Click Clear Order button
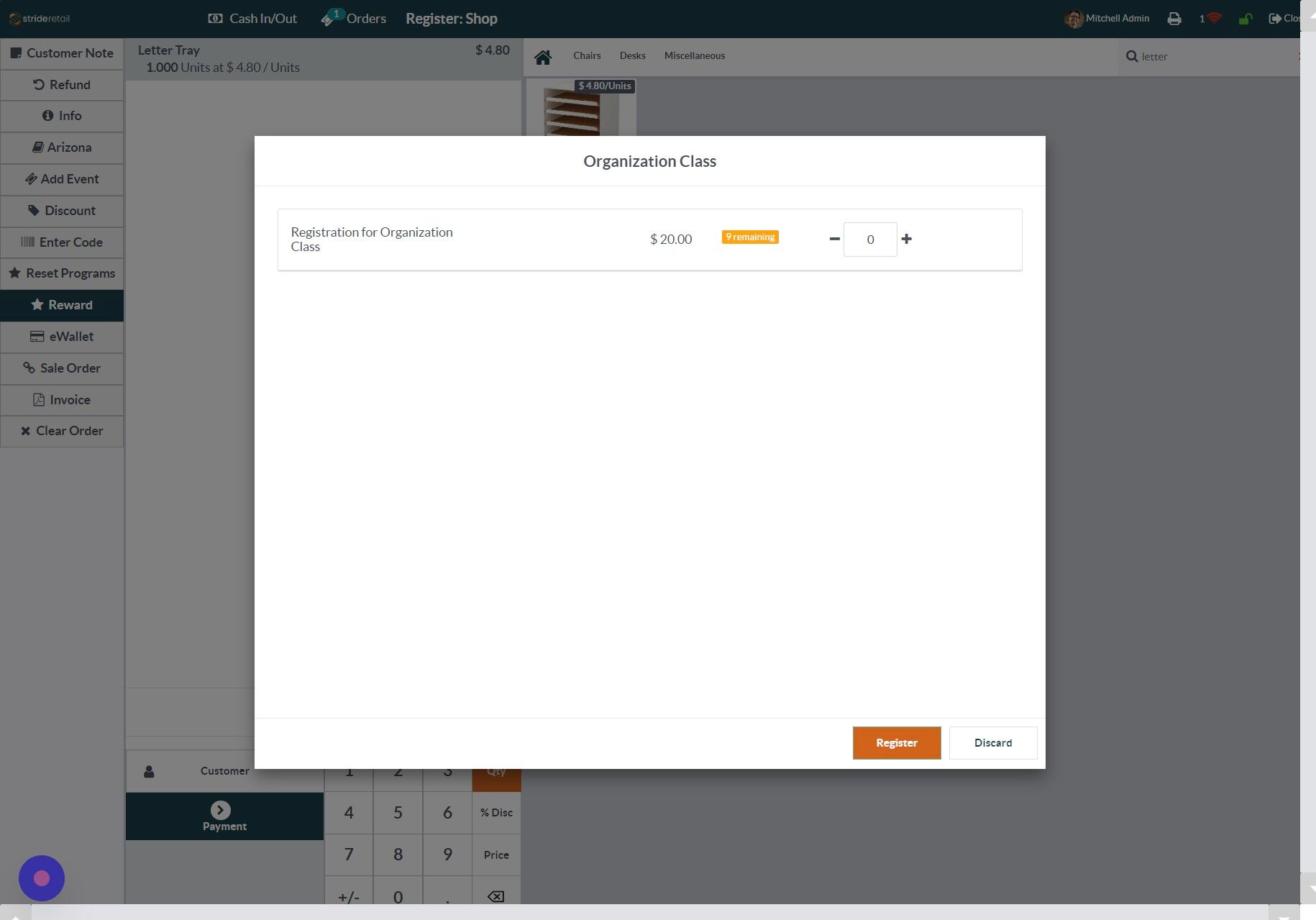The height and width of the screenshot is (920, 1316). click(x=62, y=431)
